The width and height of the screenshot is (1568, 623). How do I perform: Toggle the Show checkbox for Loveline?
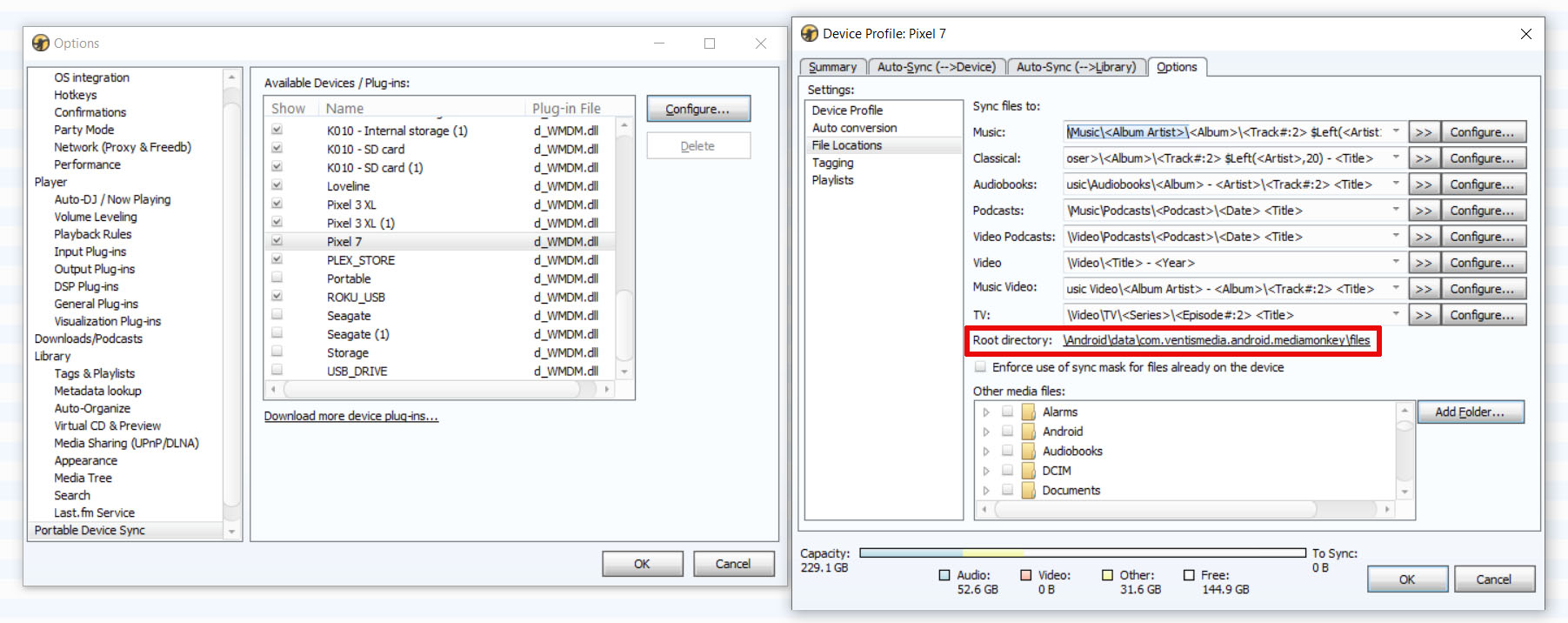(277, 185)
